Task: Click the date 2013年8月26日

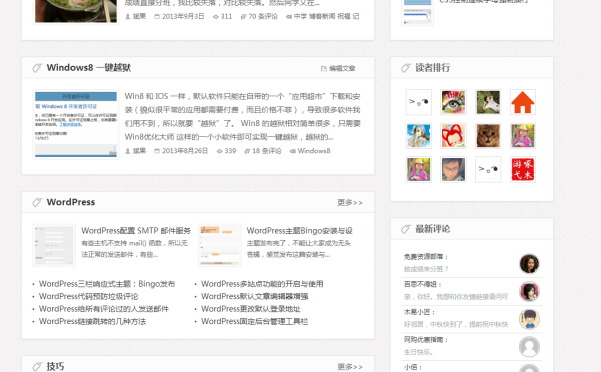Action: pyautogui.click(x=185, y=151)
